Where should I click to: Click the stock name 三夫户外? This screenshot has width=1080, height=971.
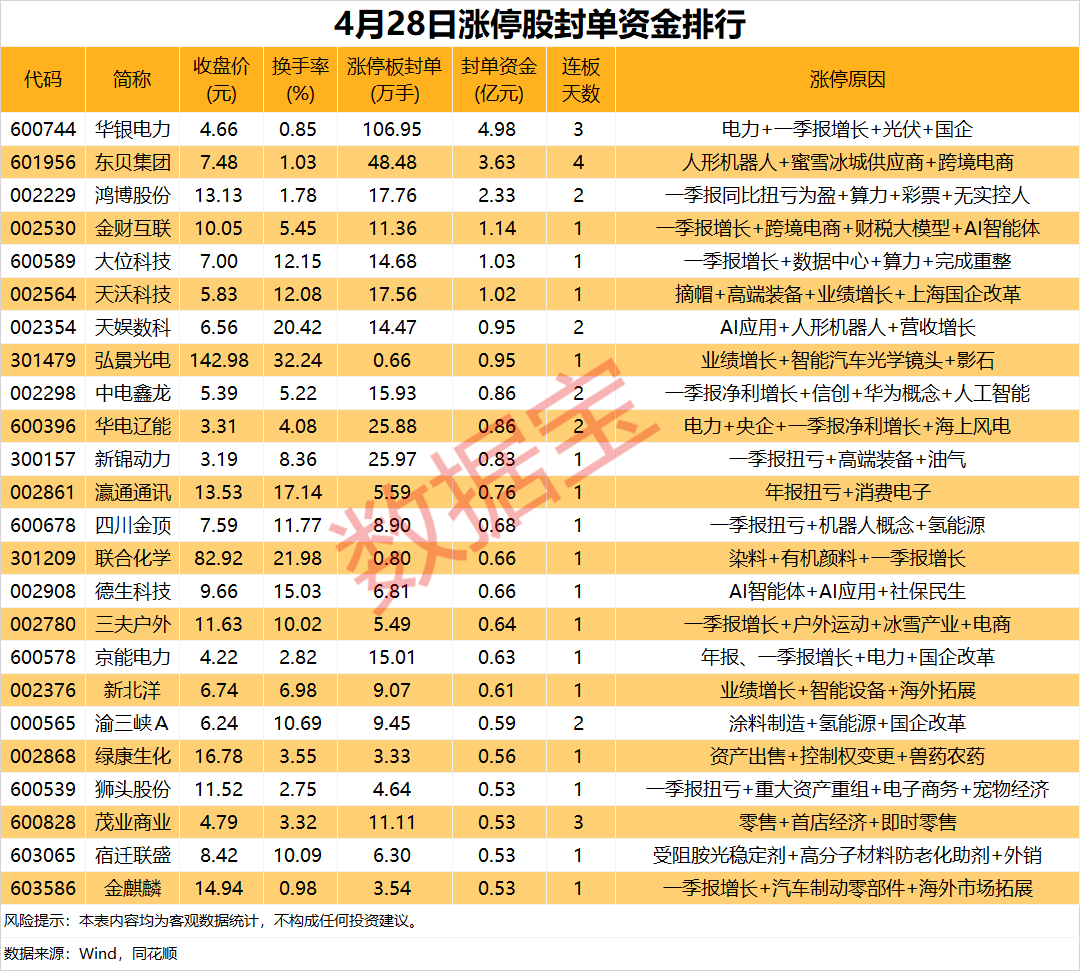132,625
